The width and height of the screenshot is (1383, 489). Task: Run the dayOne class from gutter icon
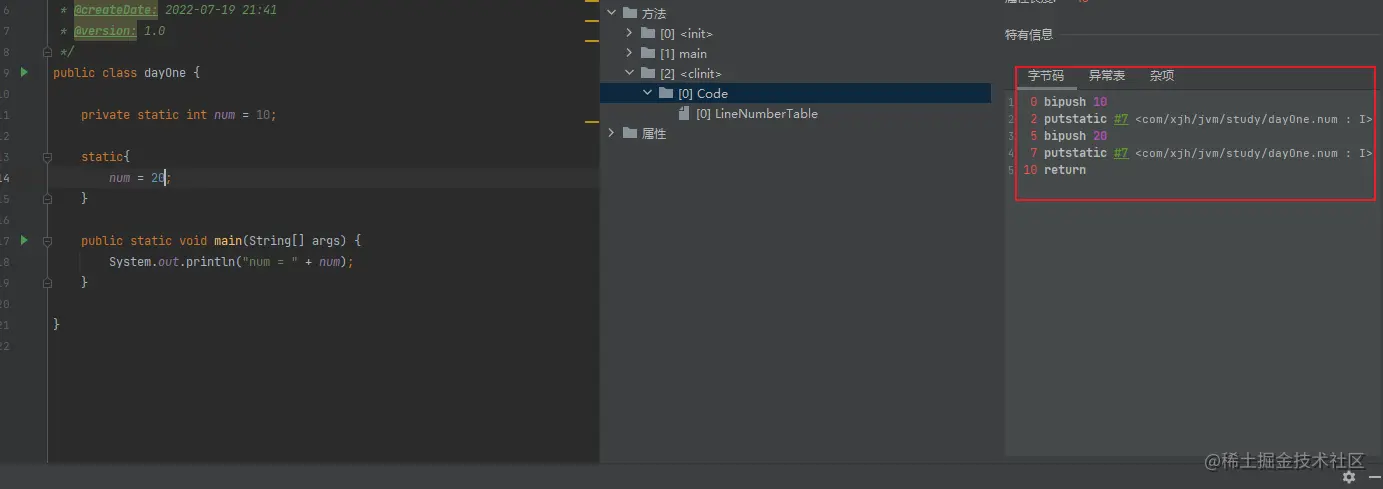point(24,73)
